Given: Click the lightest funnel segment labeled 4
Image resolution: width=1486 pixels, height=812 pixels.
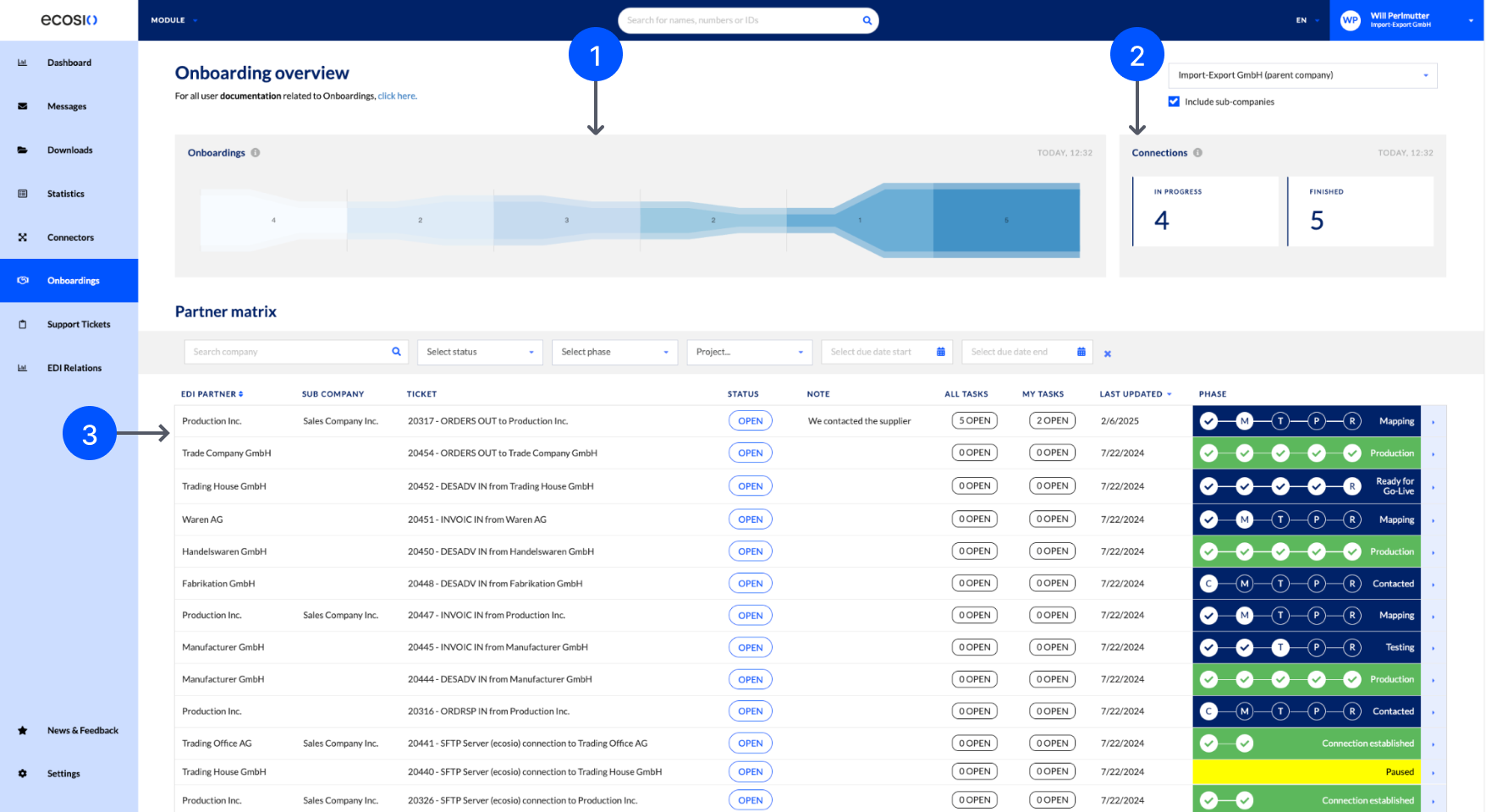Looking at the screenshot, I should [x=273, y=220].
